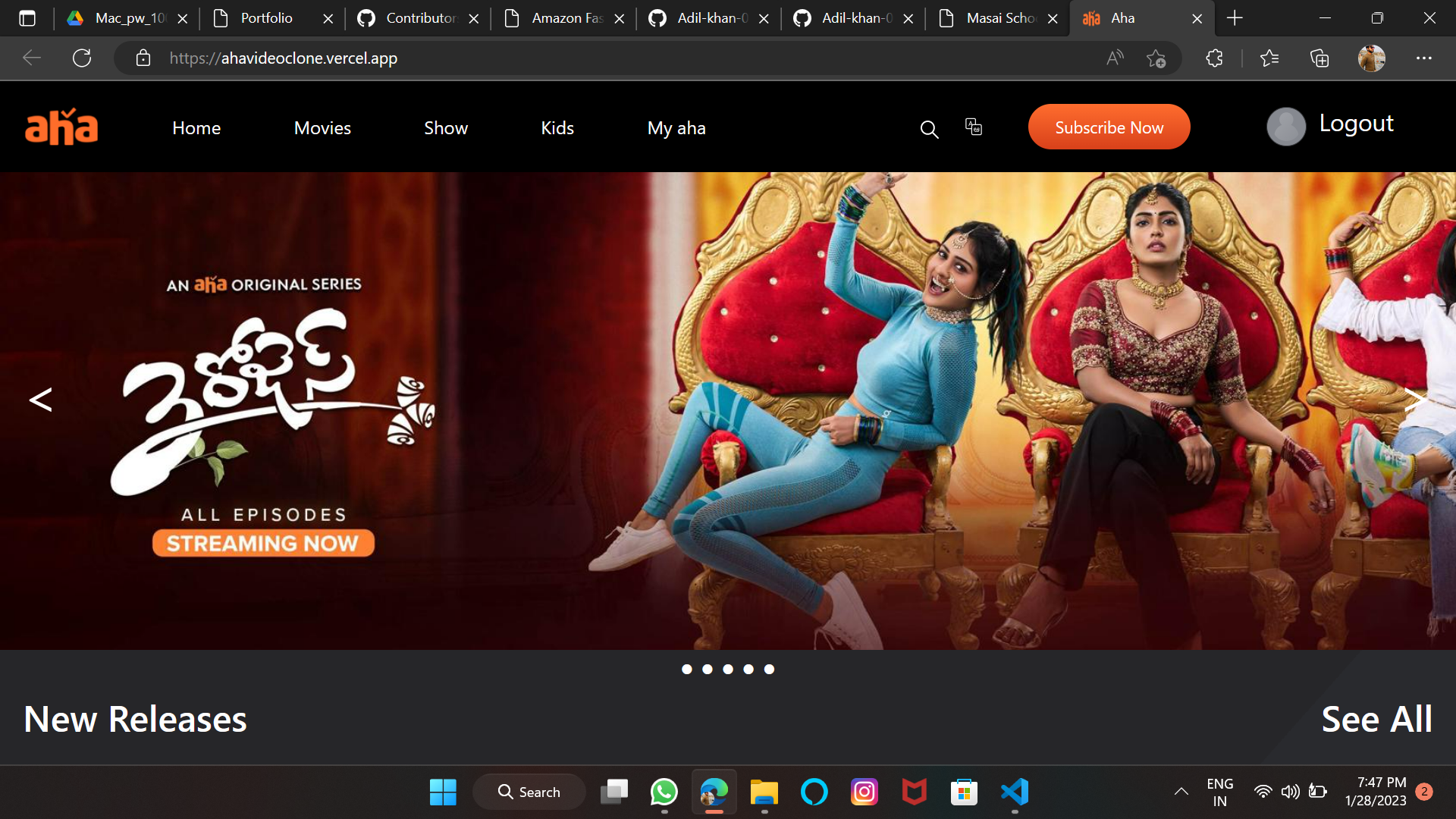Open WhatsApp from the taskbar
This screenshot has width=1456, height=819.
664,791
